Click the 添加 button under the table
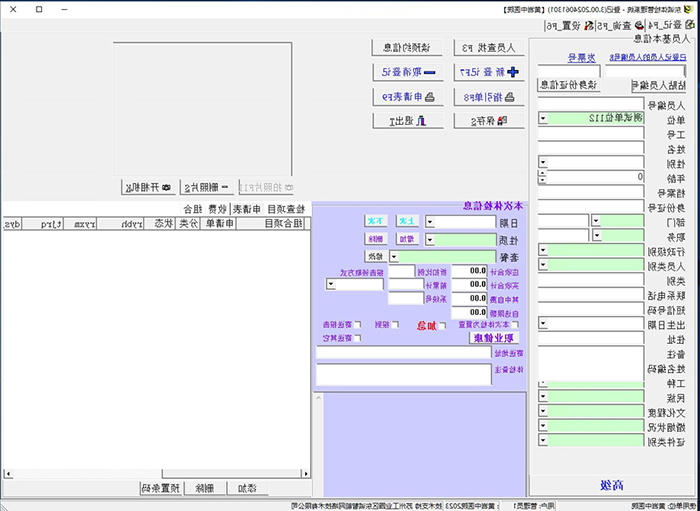This screenshot has height=511, width=700. point(247,489)
